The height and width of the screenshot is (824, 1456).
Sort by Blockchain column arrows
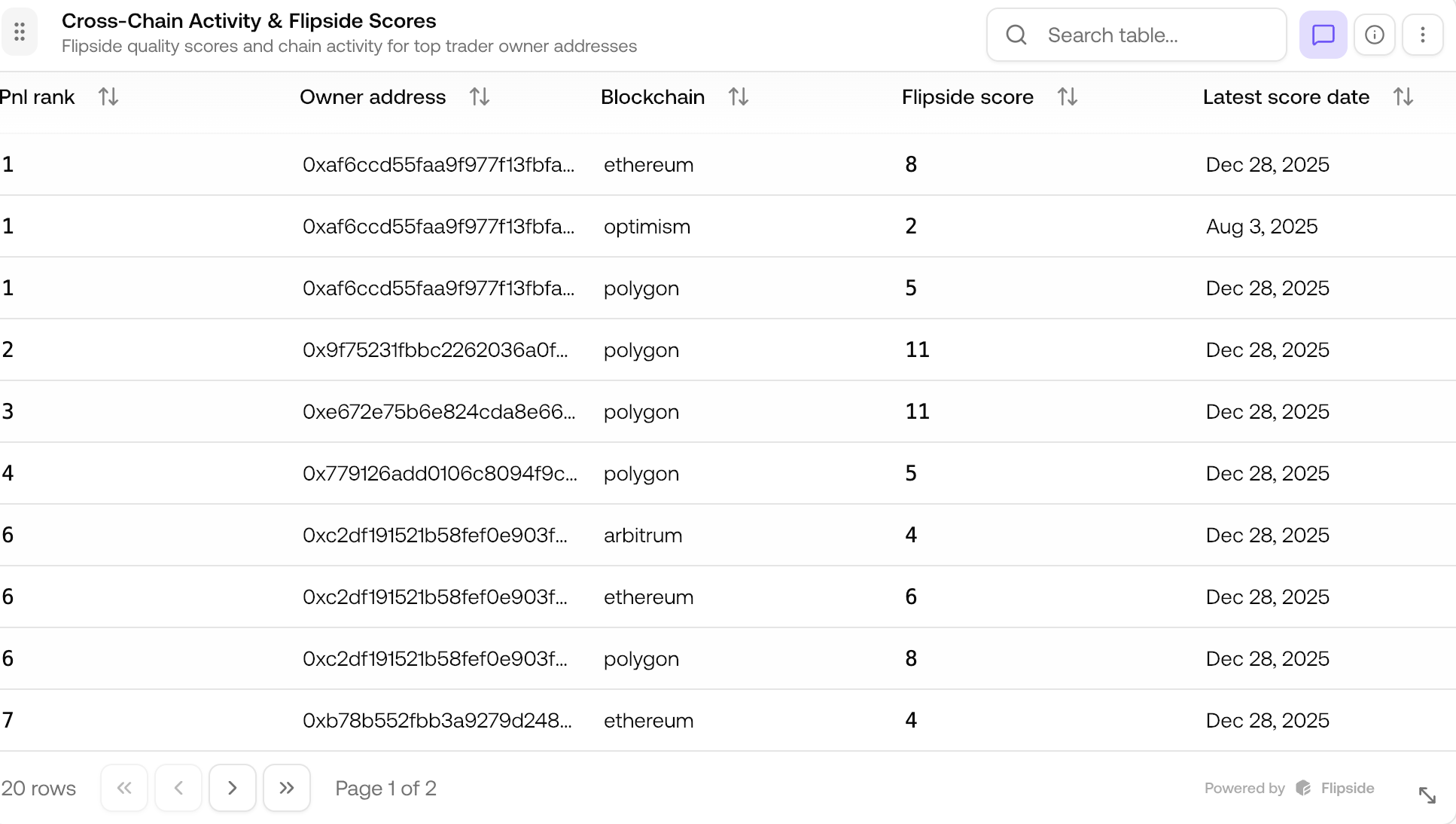pyautogui.click(x=739, y=97)
